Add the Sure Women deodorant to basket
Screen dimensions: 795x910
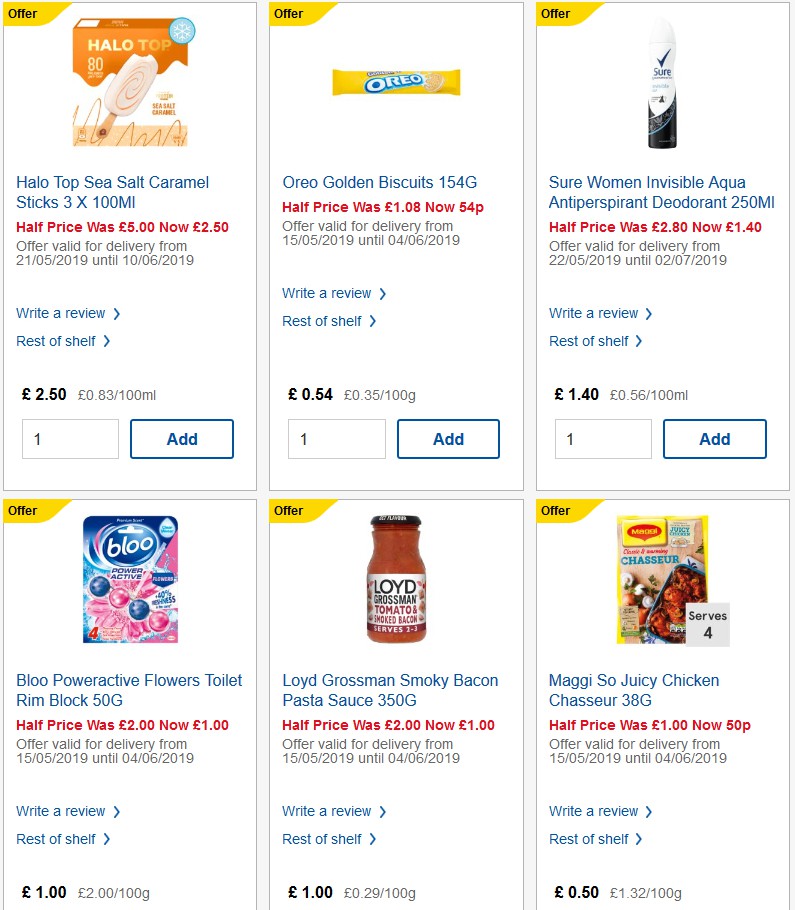(714, 438)
